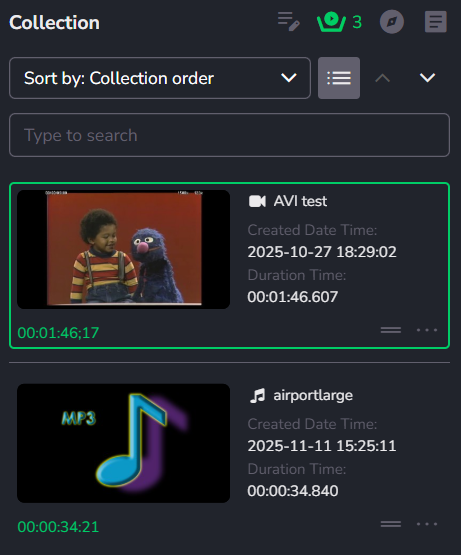The image size is (461, 555).
Task: Click the video camera icon beside AVI test
Action: pos(257,201)
